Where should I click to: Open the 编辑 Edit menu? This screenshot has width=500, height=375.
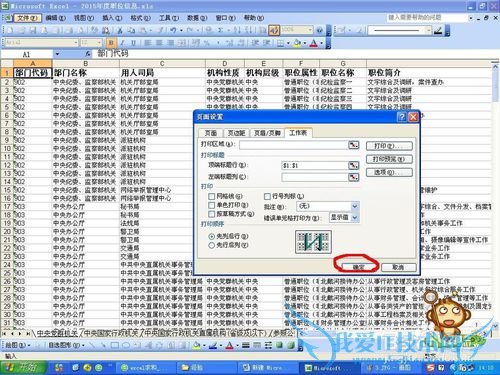[x=55, y=18]
